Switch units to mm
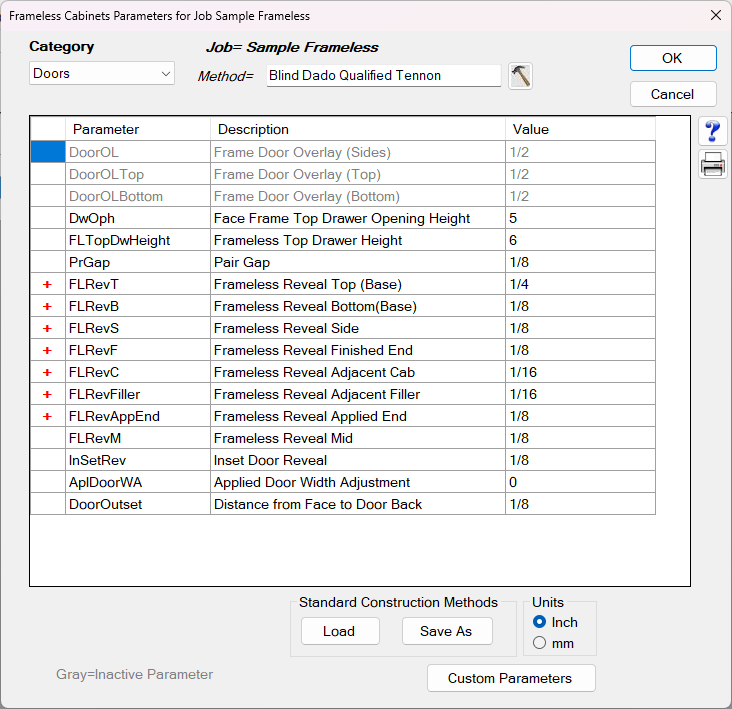The height and width of the screenshot is (709, 732). tap(540, 643)
